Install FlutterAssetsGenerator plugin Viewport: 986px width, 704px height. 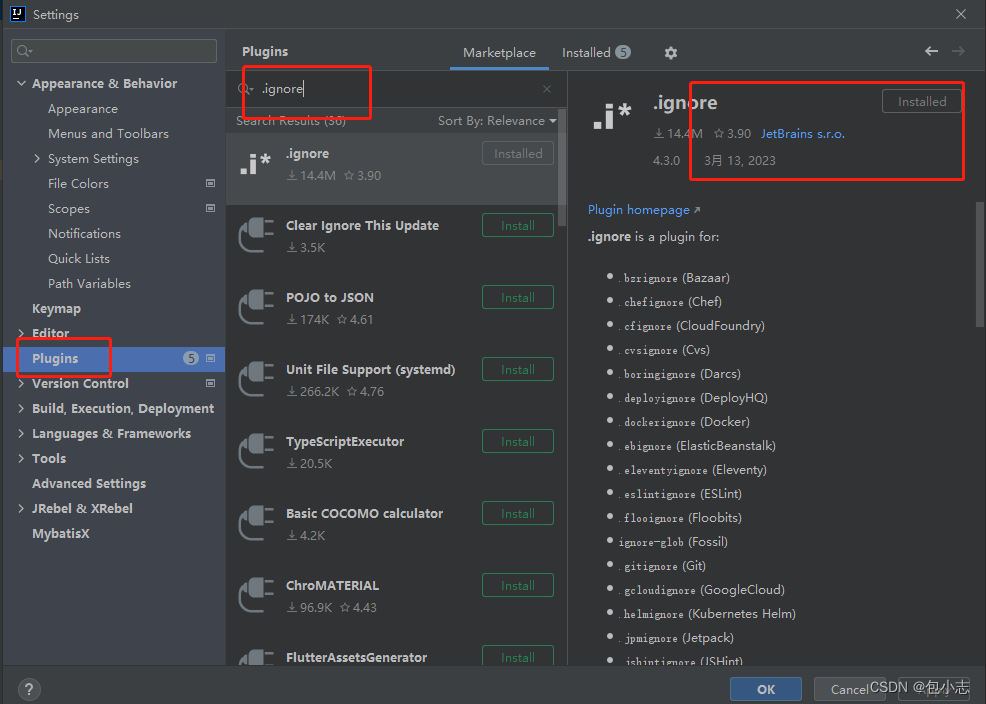tap(518, 656)
